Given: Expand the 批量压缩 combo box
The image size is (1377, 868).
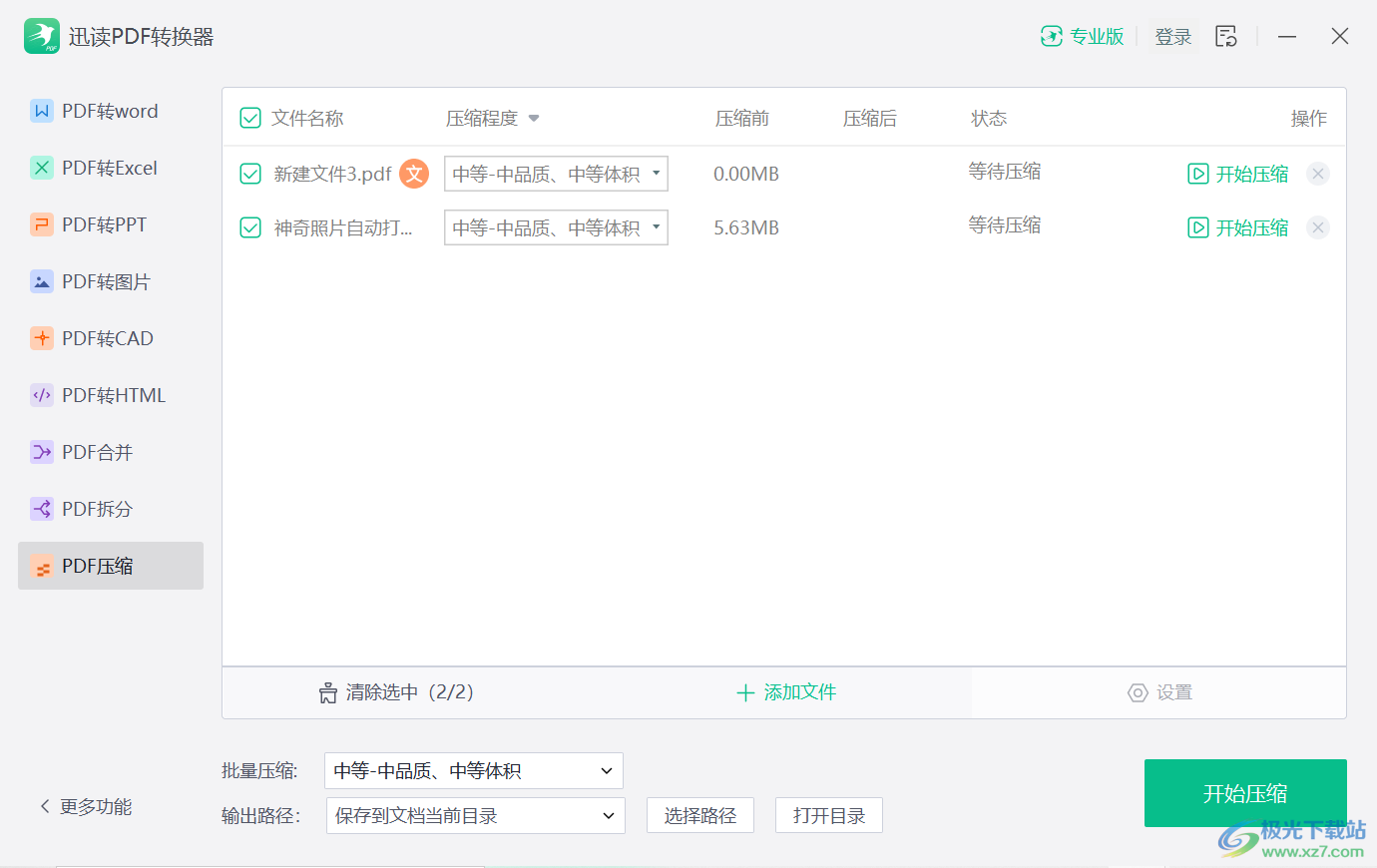Looking at the screenshot, I should [474, 771].
